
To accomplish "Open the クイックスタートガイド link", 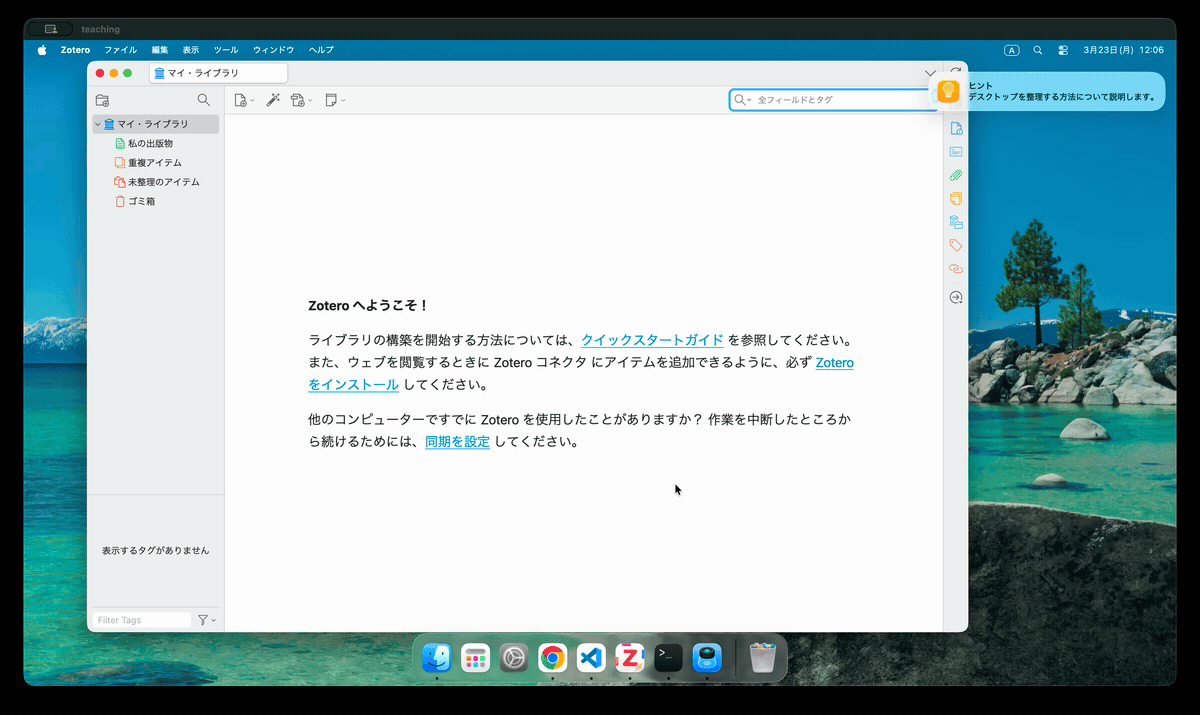I will click(652, 340).
